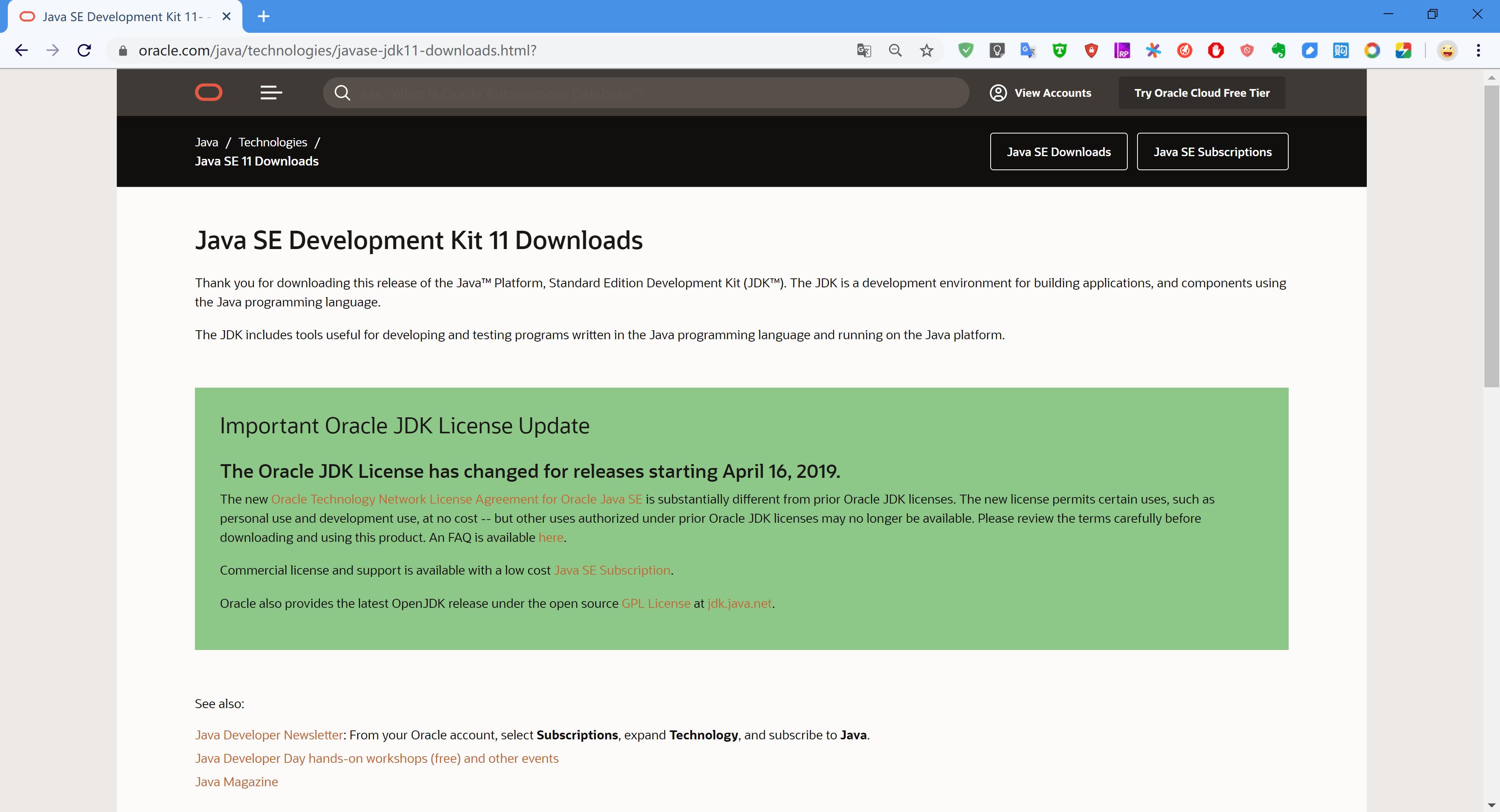Open the Google Translate extension icon

pyautogui.click(x=1029, y=51)
